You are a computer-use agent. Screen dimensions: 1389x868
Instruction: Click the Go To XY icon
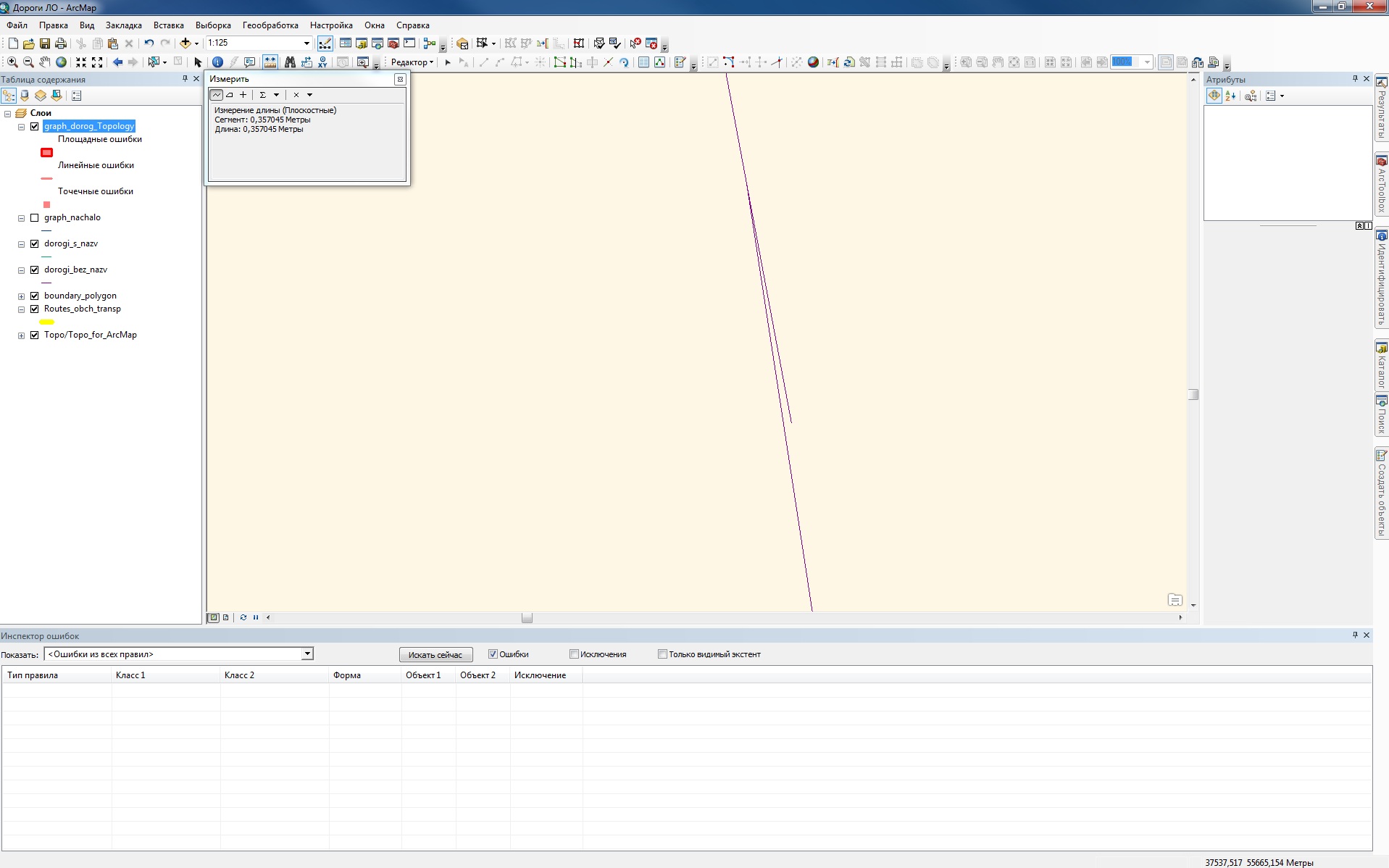(322, 62)
